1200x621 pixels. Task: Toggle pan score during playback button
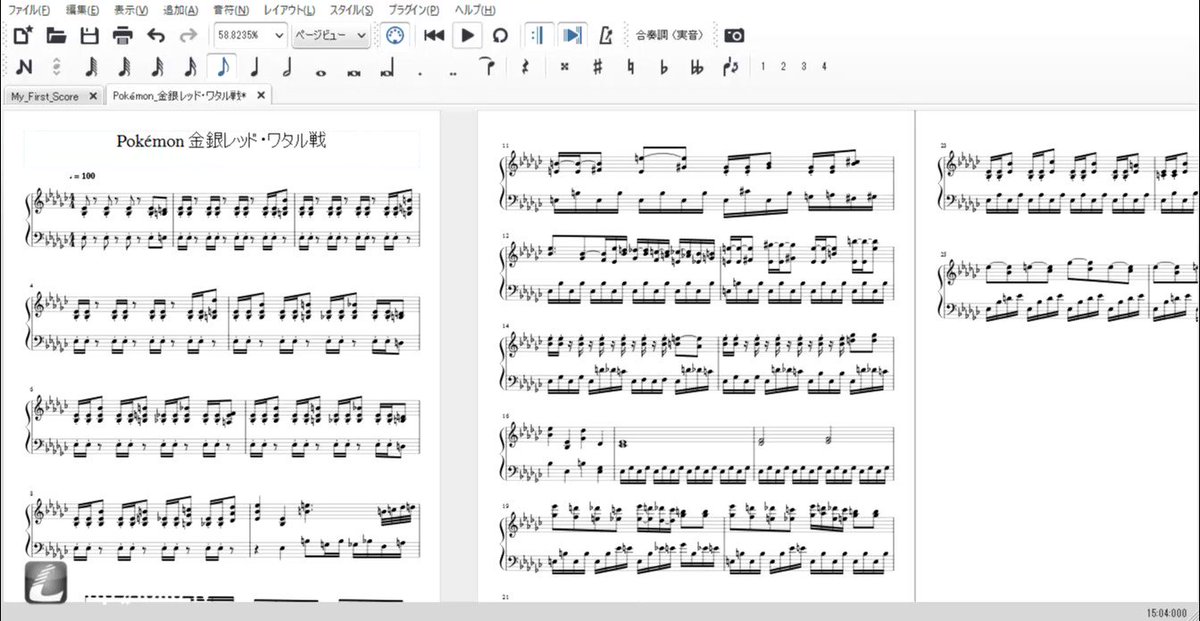[x=572, y=35]
